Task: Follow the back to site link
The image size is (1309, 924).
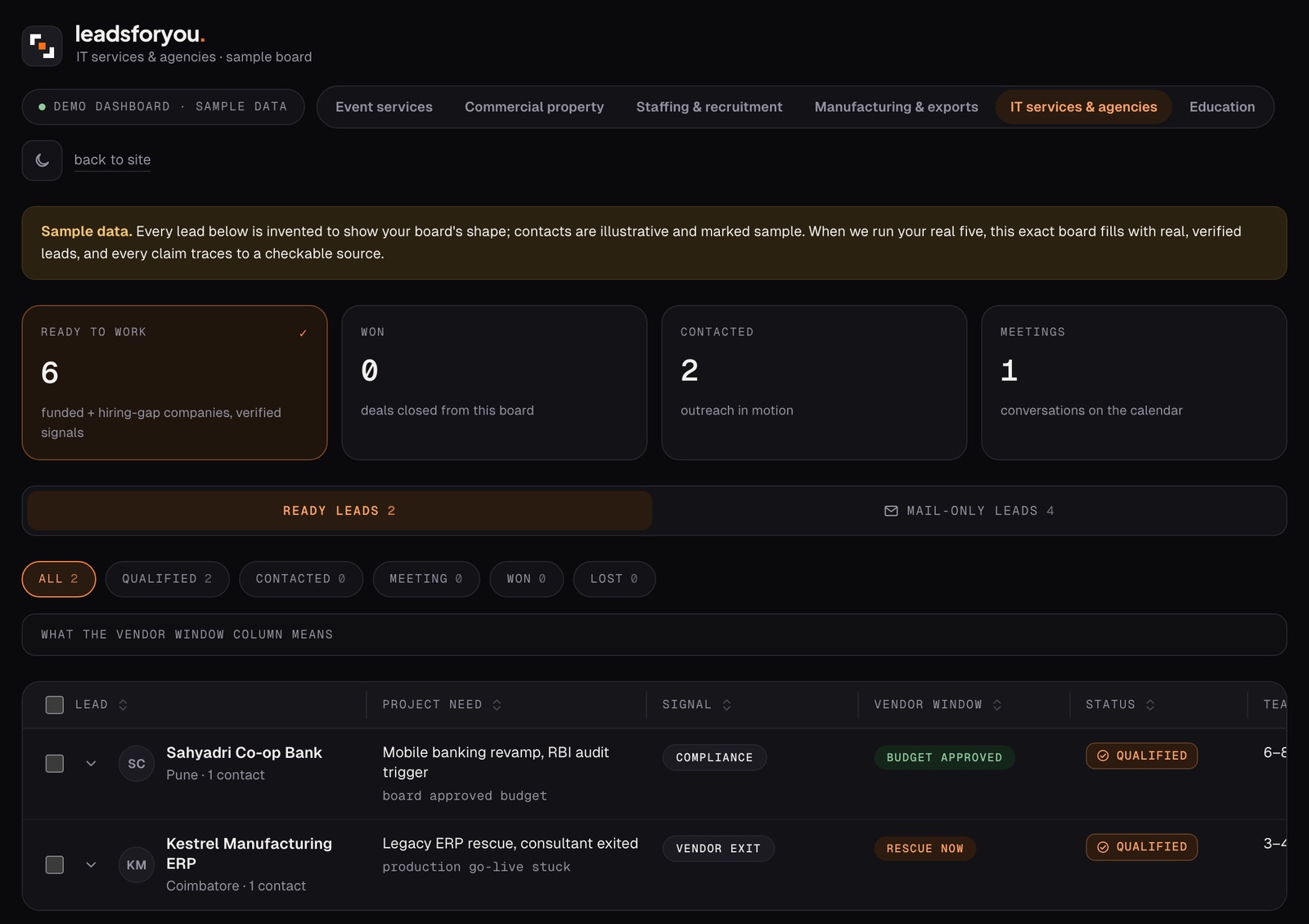Action: (x=112, y=160)
